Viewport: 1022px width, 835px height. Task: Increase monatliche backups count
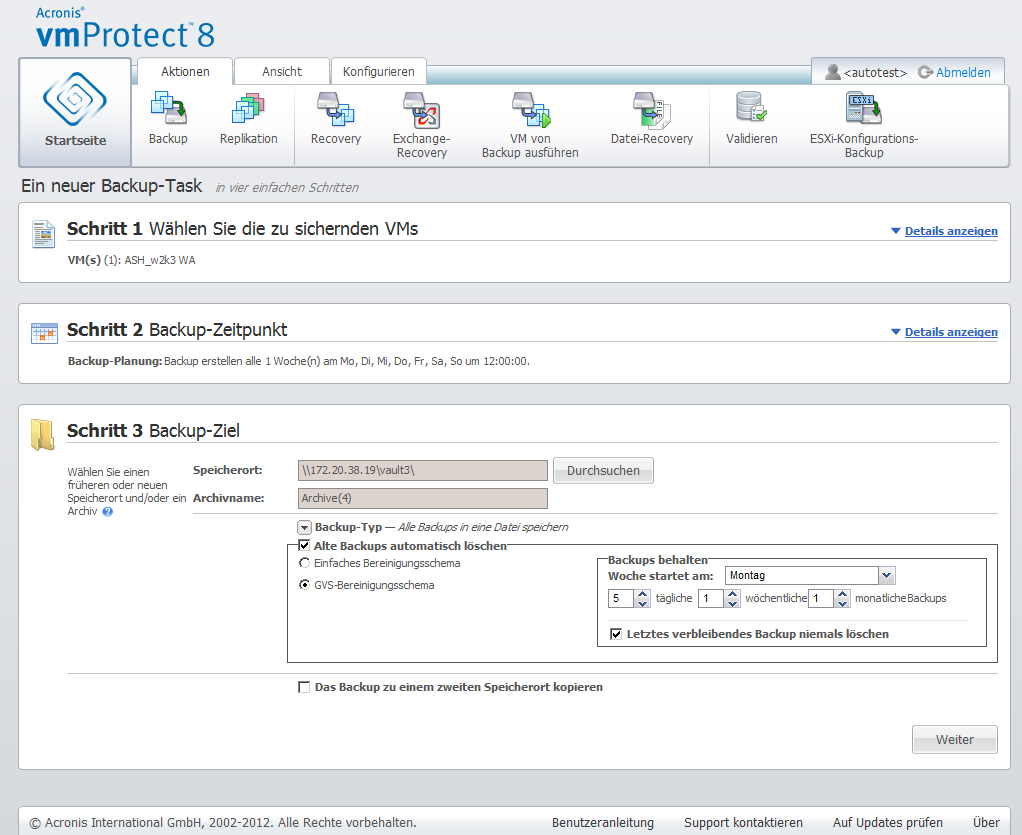point(843,594)
